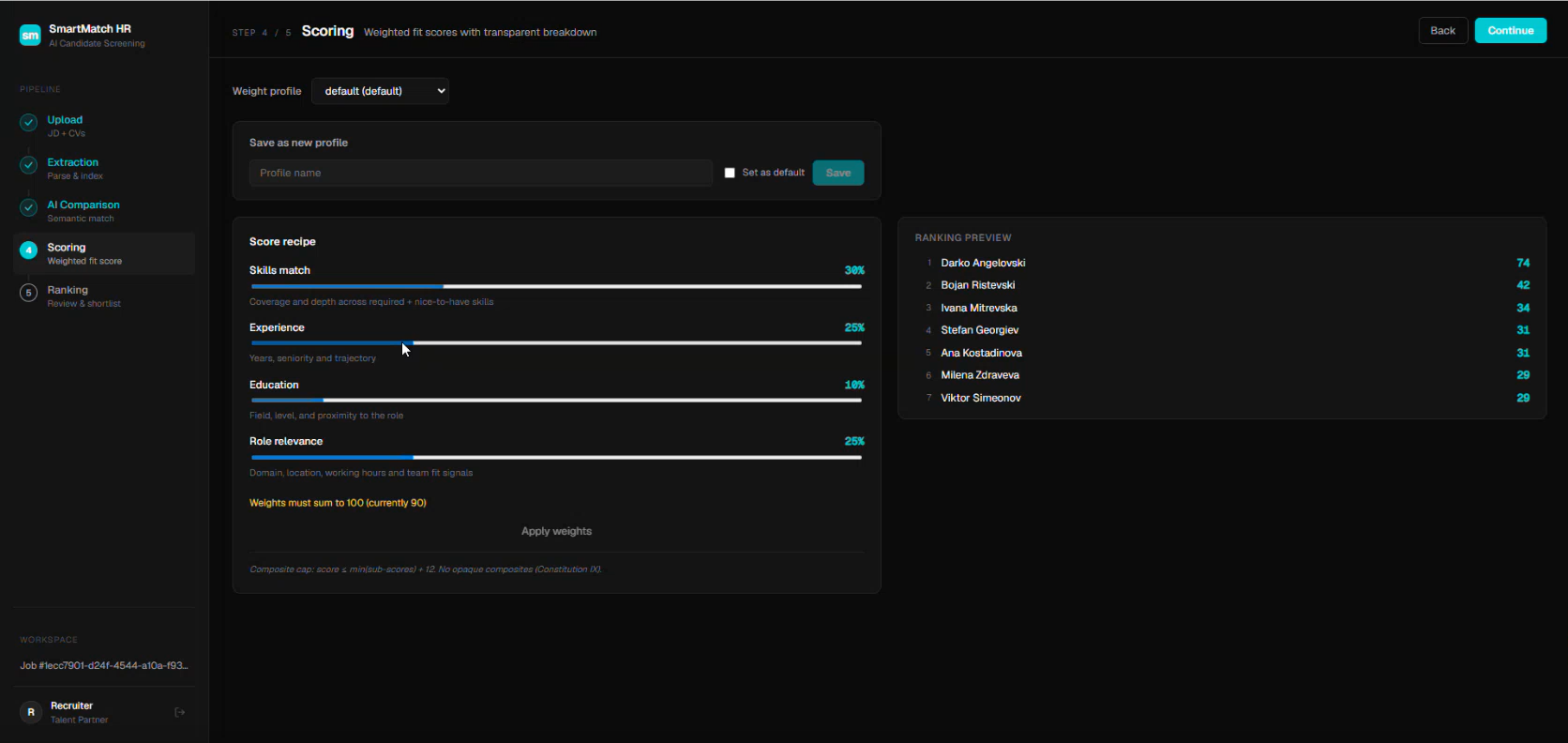This screenshot has height=743, width=1568.
Task: Click the Ranking step number 5 icon
Action: [29, 293]
